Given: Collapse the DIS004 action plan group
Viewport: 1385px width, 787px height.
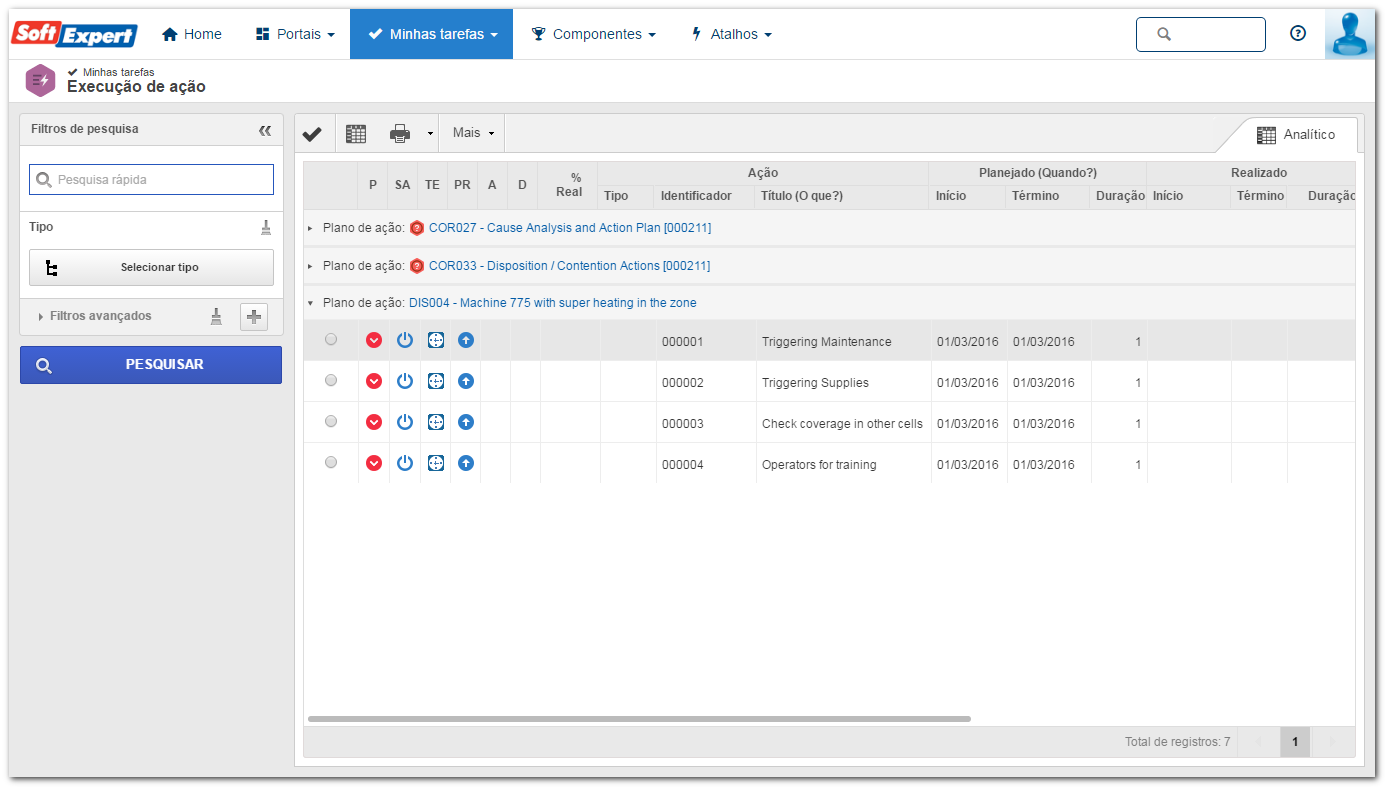Looking at the screenshot, I should pyautogui.click(x=310, y=303).
